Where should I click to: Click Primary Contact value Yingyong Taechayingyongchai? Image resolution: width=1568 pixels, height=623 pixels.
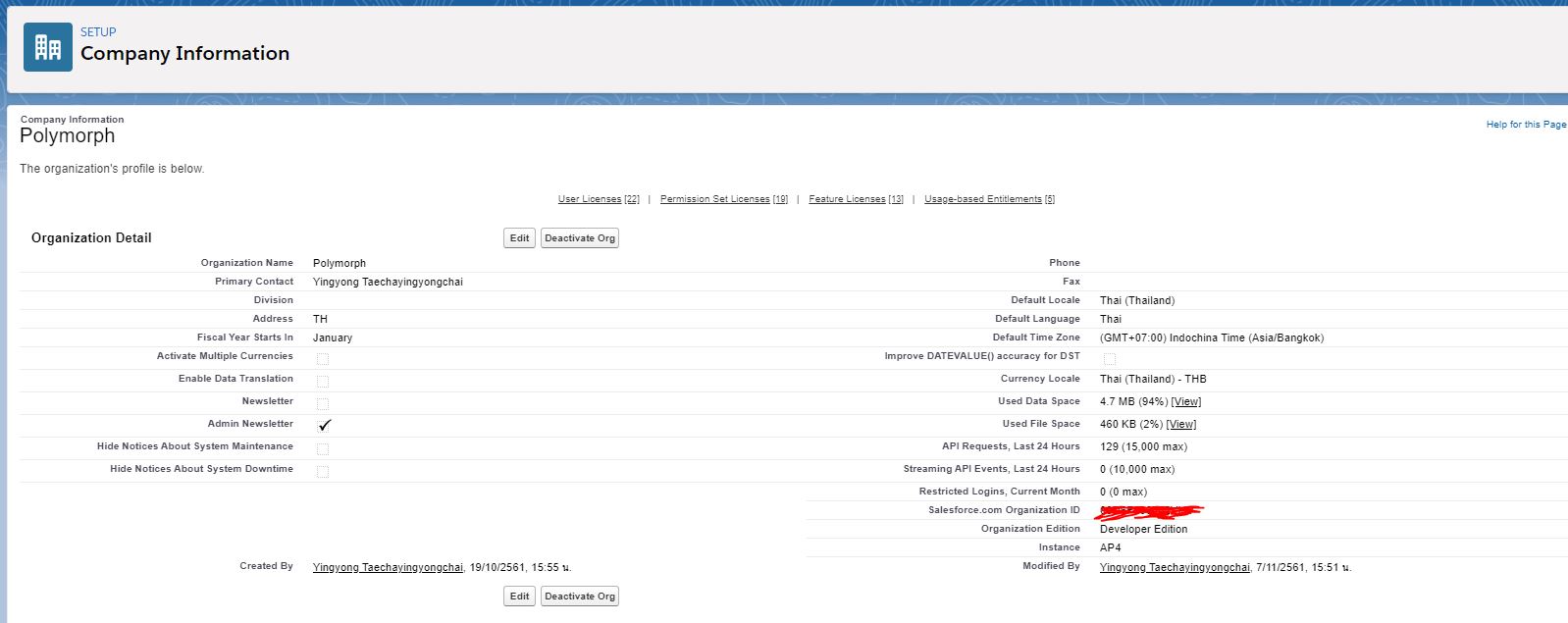pos(388,283)
